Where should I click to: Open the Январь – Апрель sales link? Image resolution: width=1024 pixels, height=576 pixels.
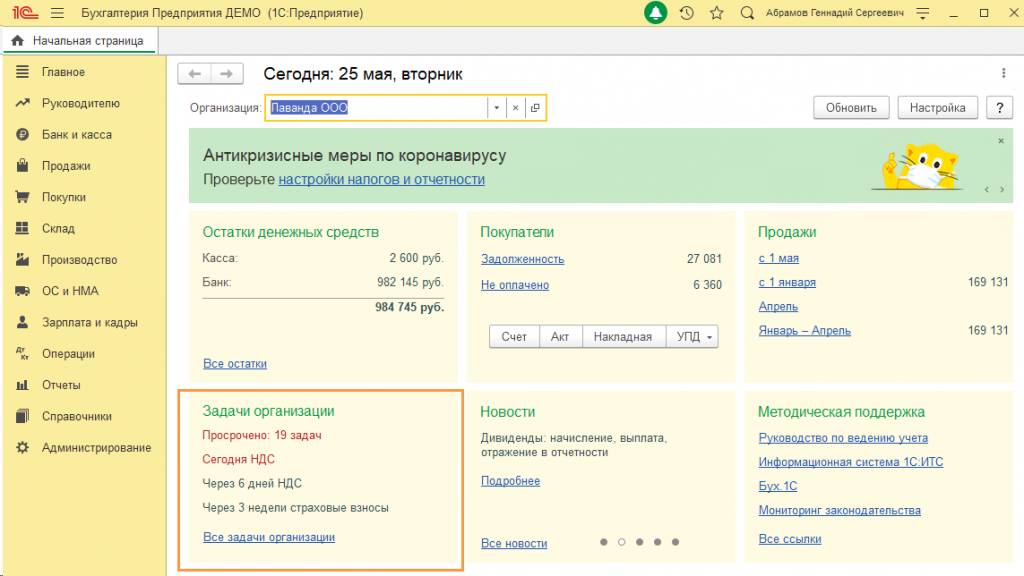click(805, 331)
